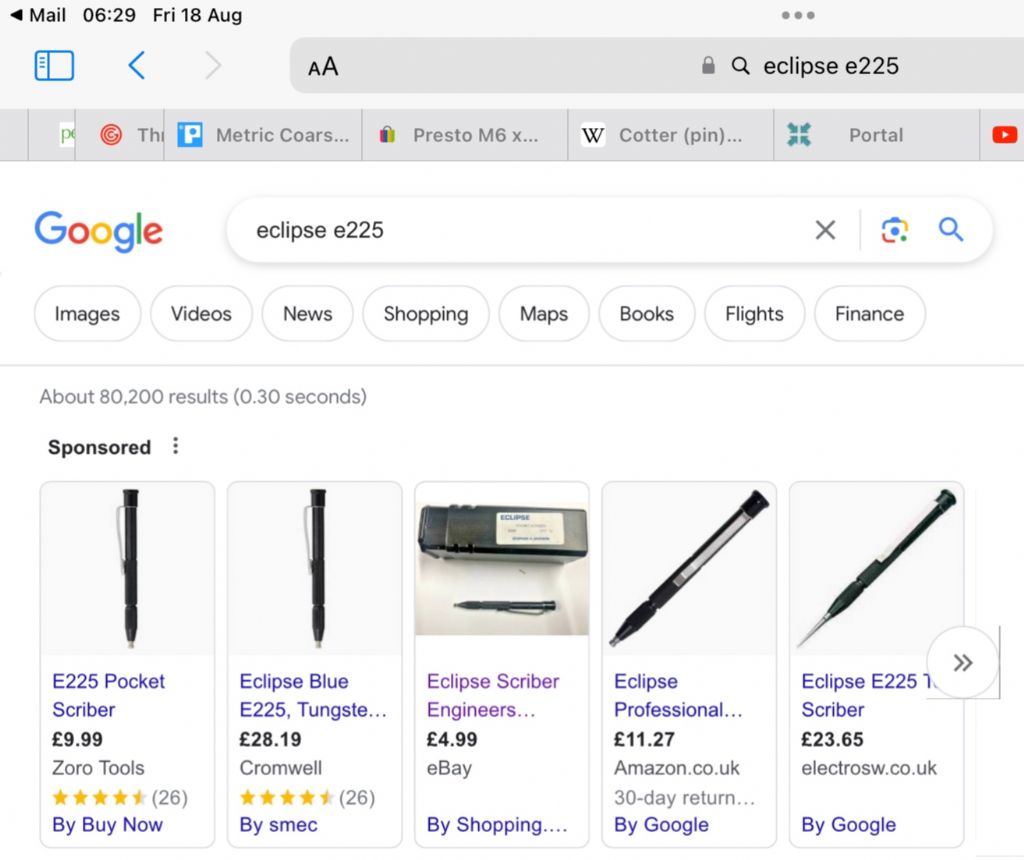Go back with the blue arrow
Viewport: 1024px width, 860px height.
coord(136,65)
